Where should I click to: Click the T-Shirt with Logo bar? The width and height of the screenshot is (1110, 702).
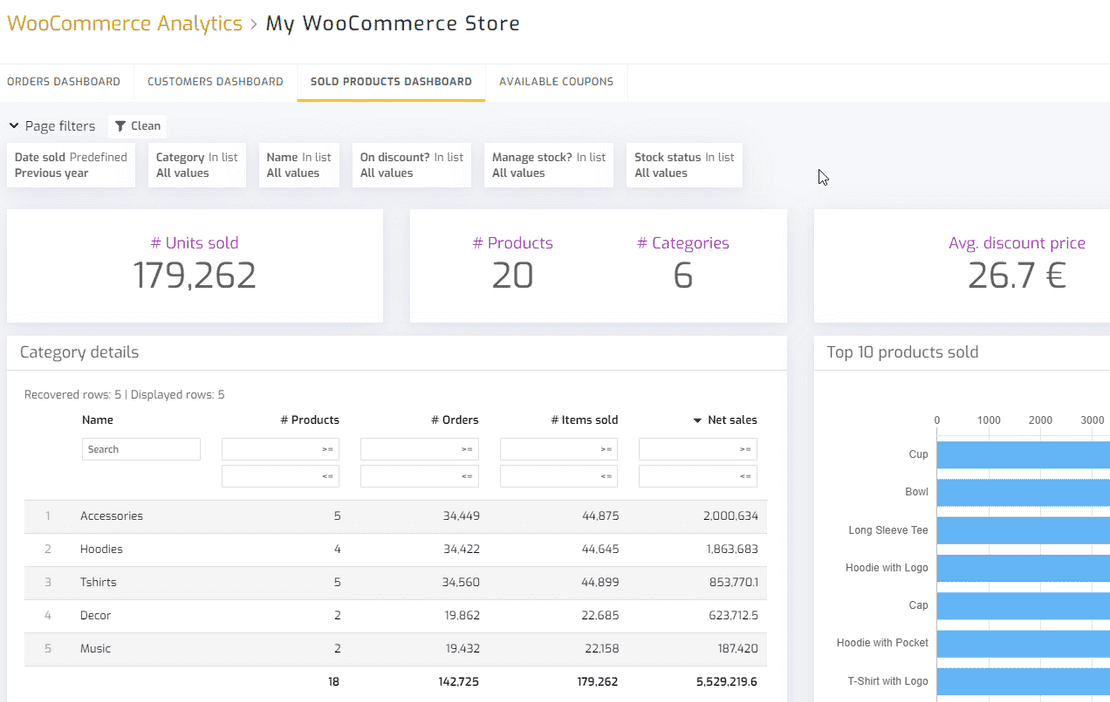tap(1023, 681)
